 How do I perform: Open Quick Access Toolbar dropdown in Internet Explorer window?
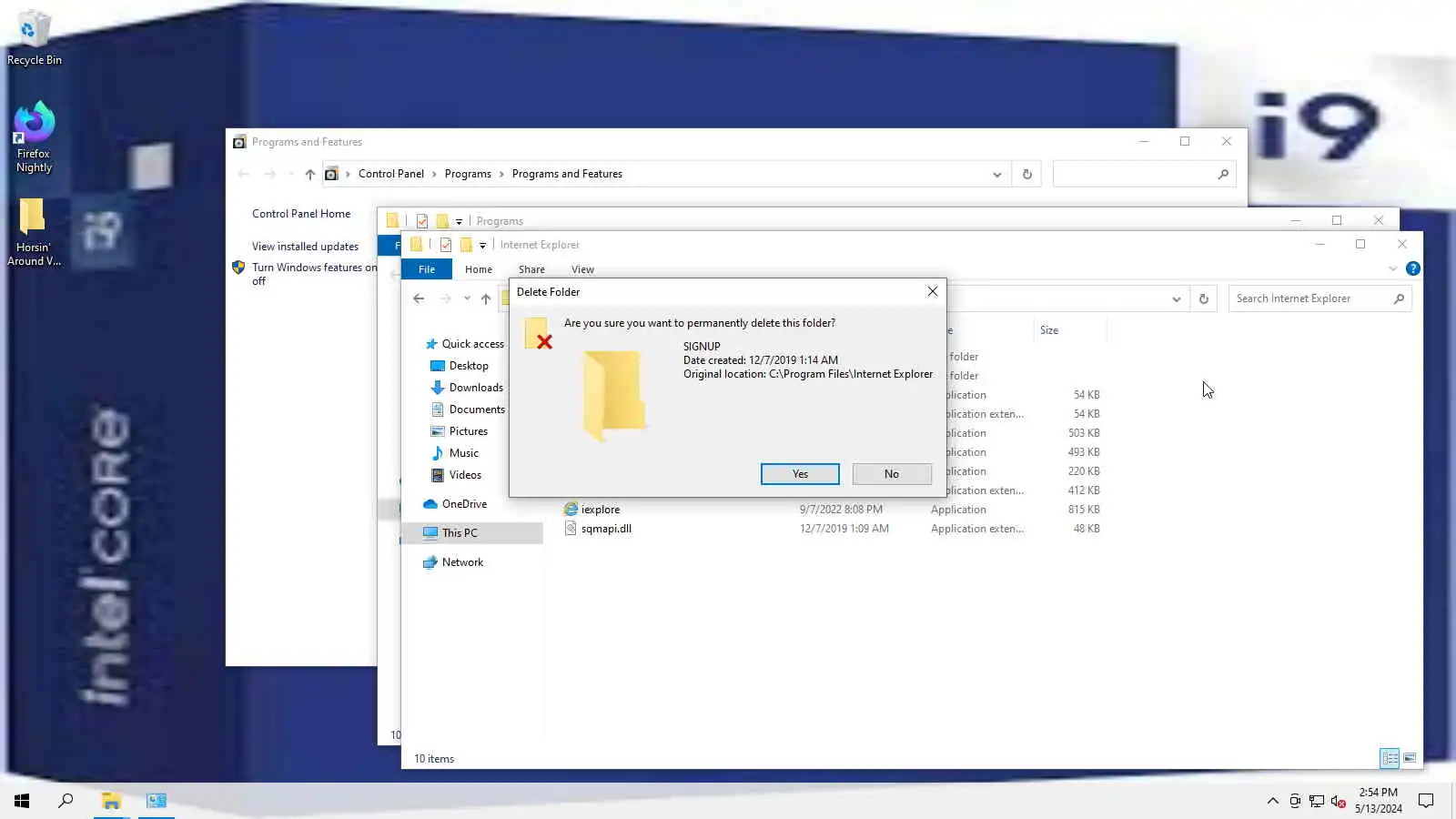482,246
